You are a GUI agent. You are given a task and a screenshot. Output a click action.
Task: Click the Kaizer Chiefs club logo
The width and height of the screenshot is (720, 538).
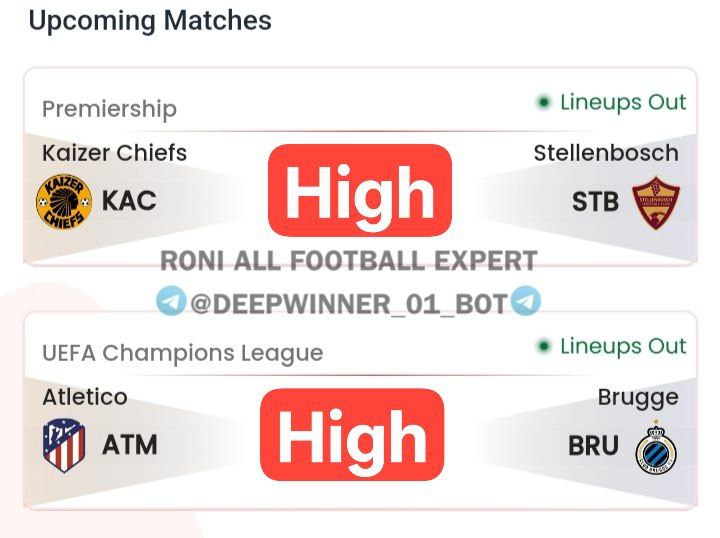(x=64, y=202)
